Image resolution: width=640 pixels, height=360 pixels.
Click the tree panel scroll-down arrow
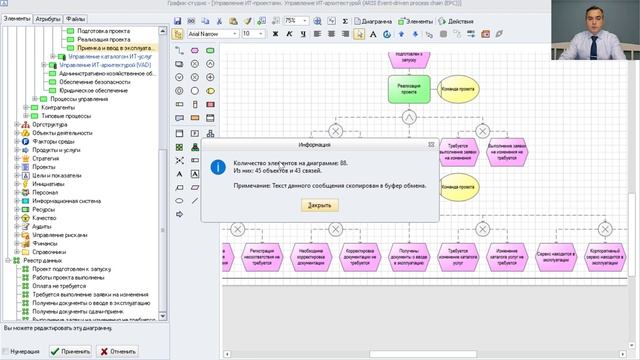162,316
